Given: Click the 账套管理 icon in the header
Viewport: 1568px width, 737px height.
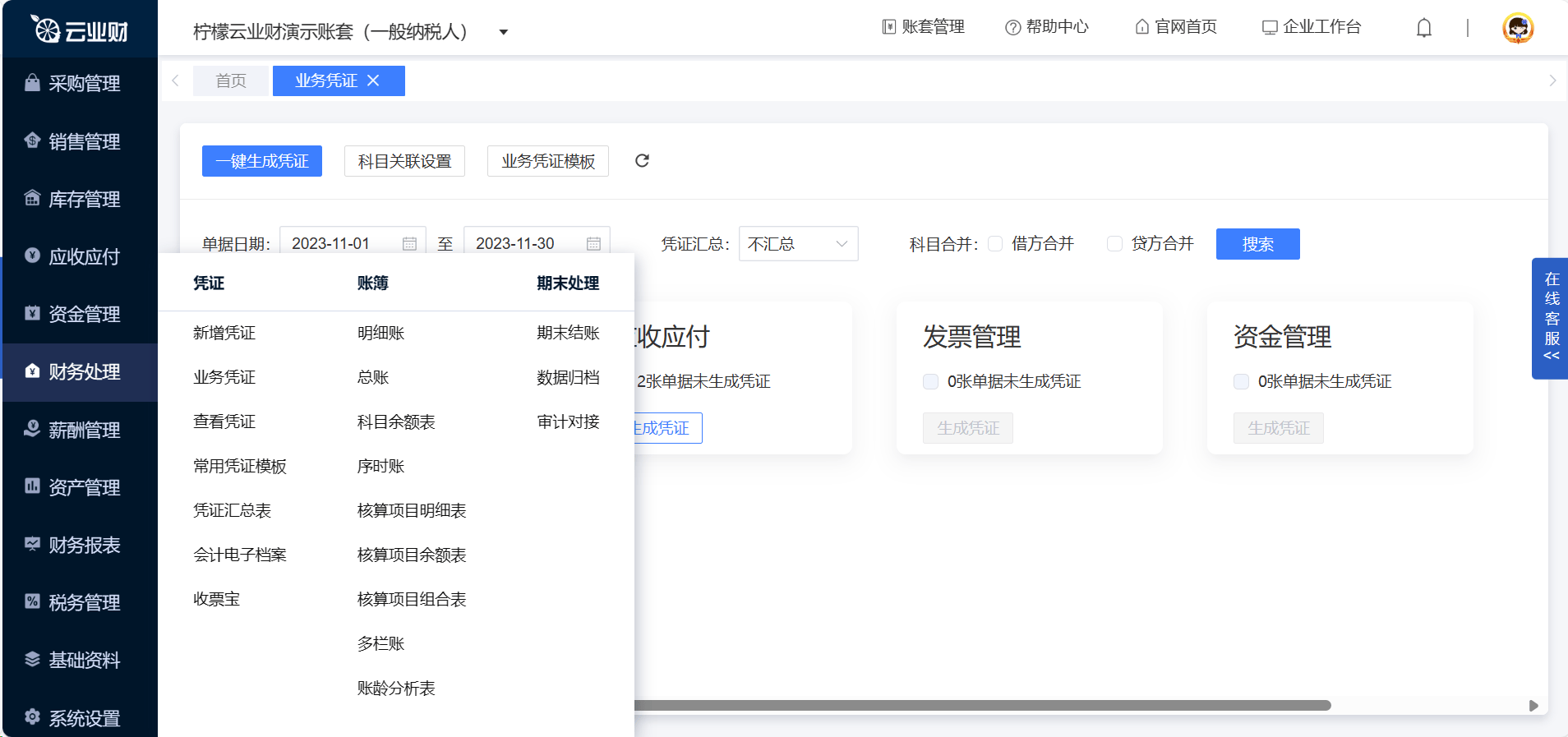Looking at the screenshot, I should tap(889, 27).
